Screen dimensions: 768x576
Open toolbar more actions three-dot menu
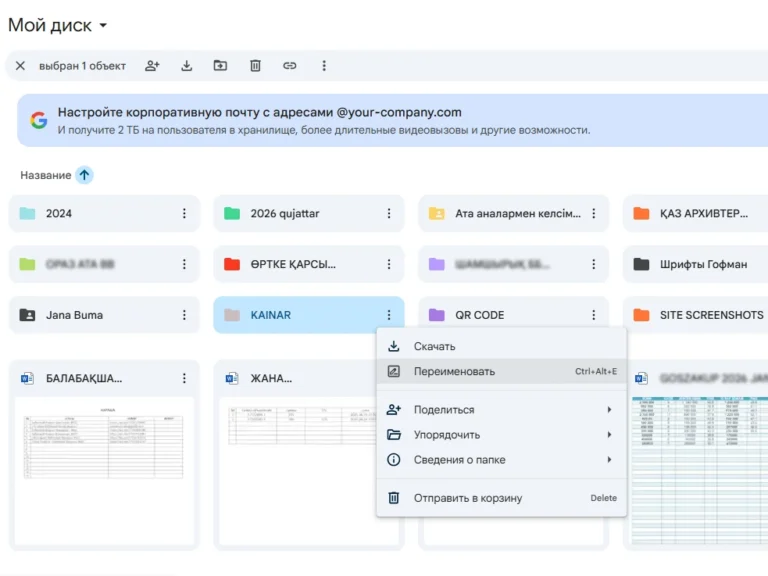point(324,66)
